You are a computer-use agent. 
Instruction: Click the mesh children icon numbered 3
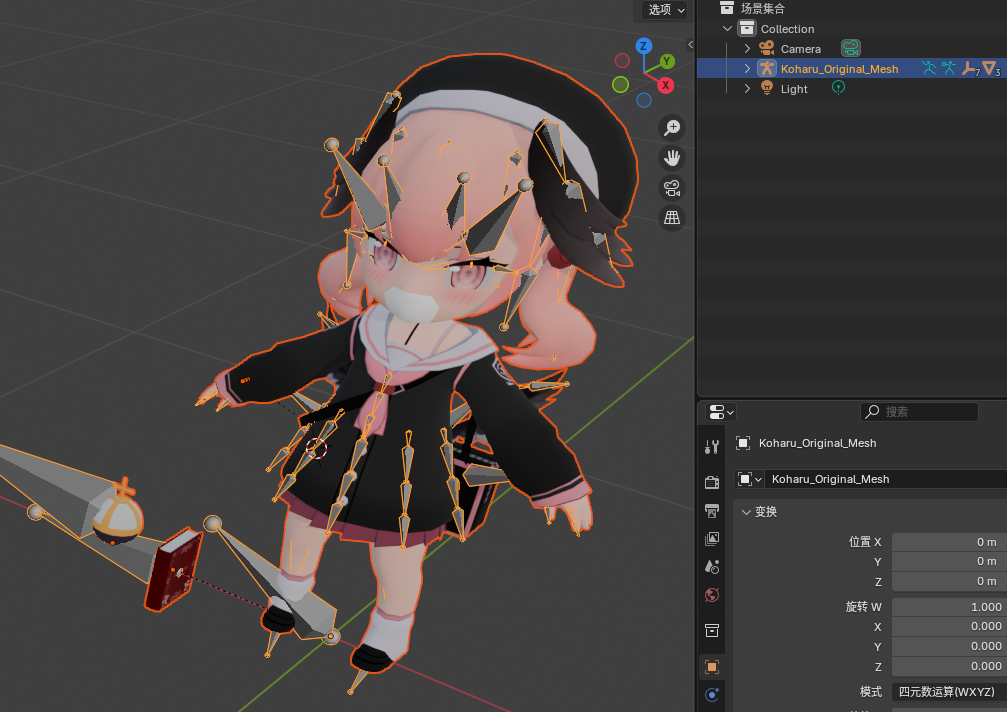click(x=990, y=68)
